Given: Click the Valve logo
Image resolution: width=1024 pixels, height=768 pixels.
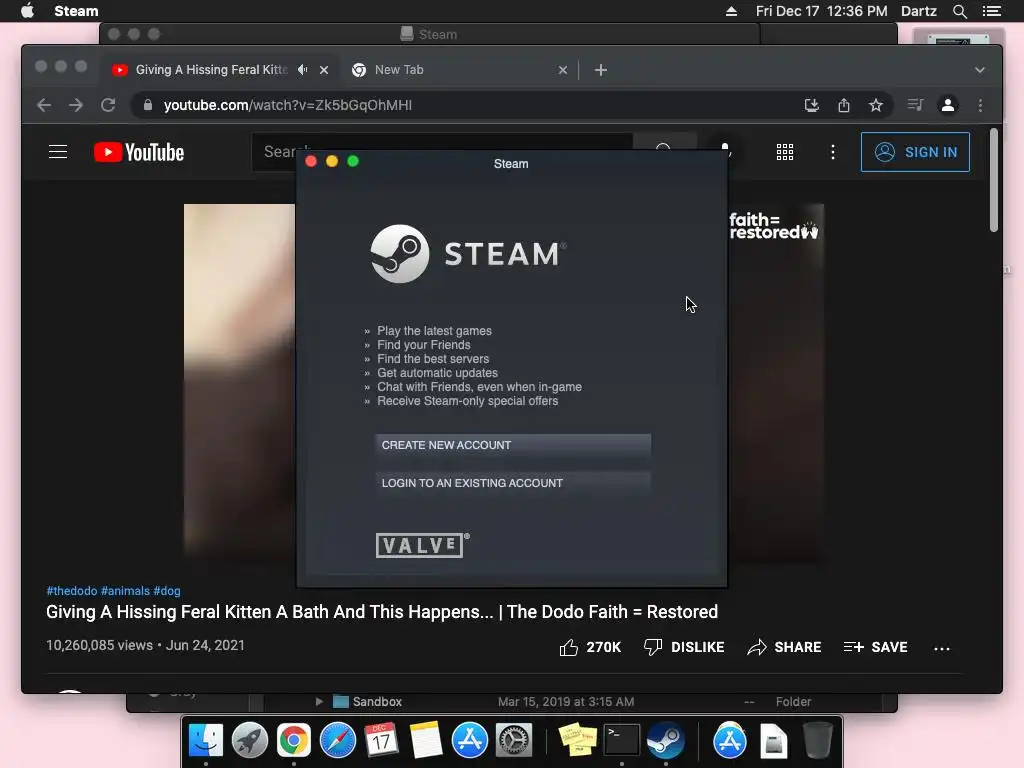Looking at the screenshot, I should 422,545.
